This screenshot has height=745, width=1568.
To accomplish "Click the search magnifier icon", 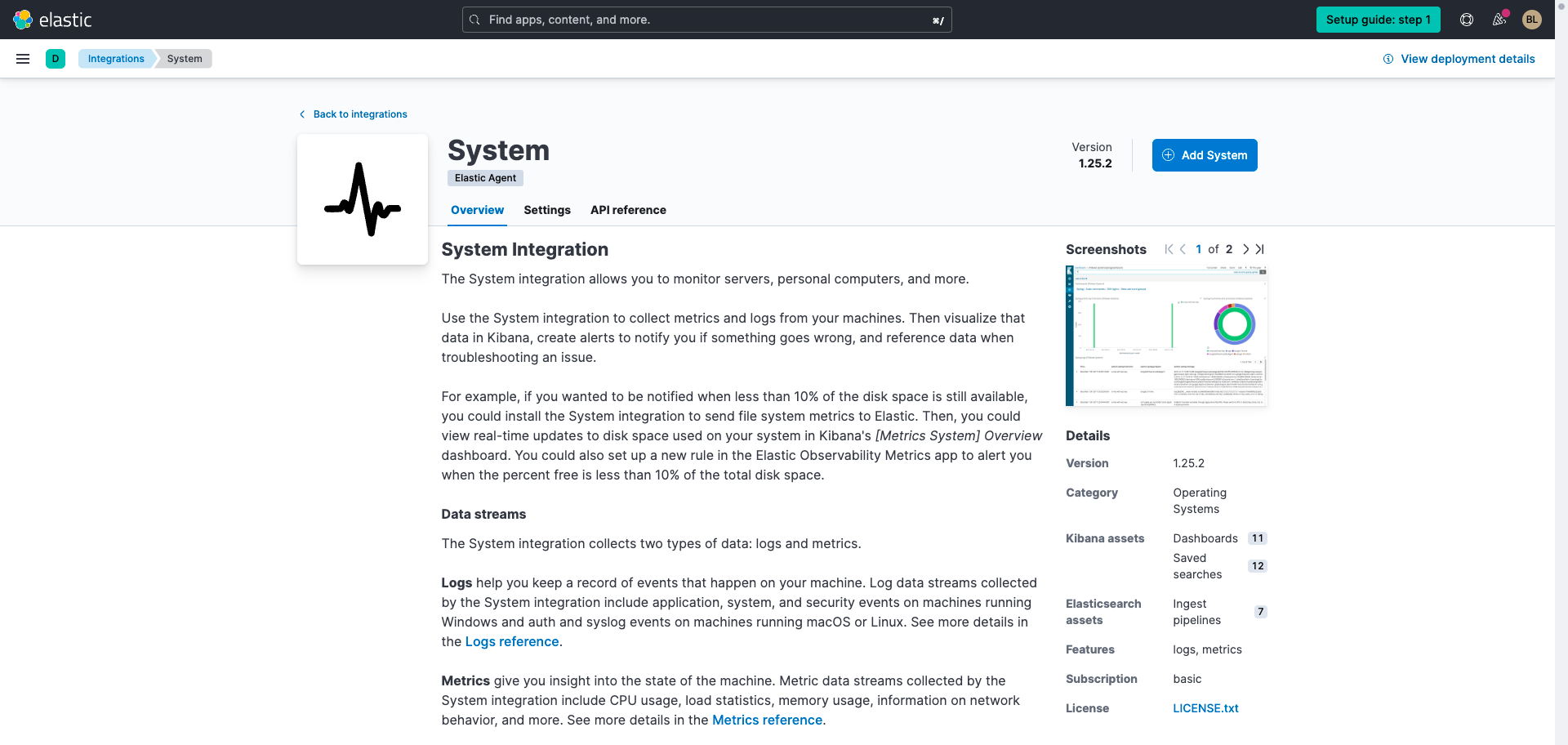I will (474, 20).
